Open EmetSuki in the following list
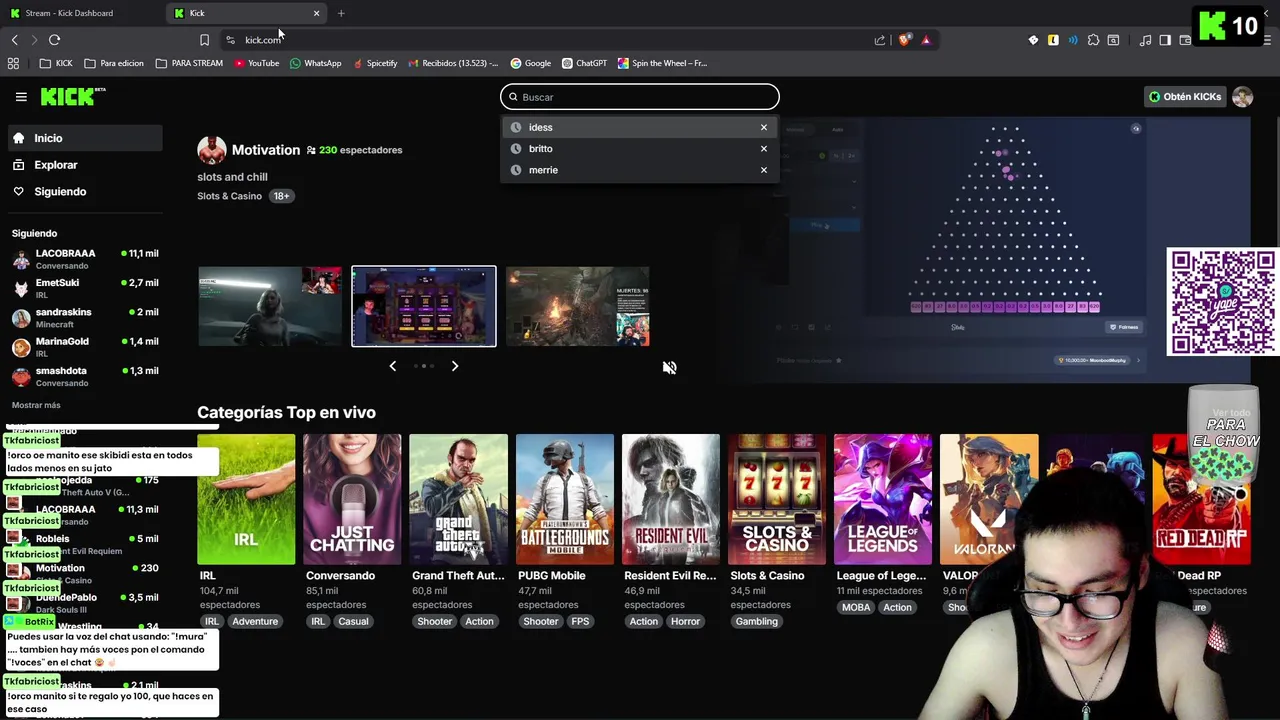 [84, 289]
